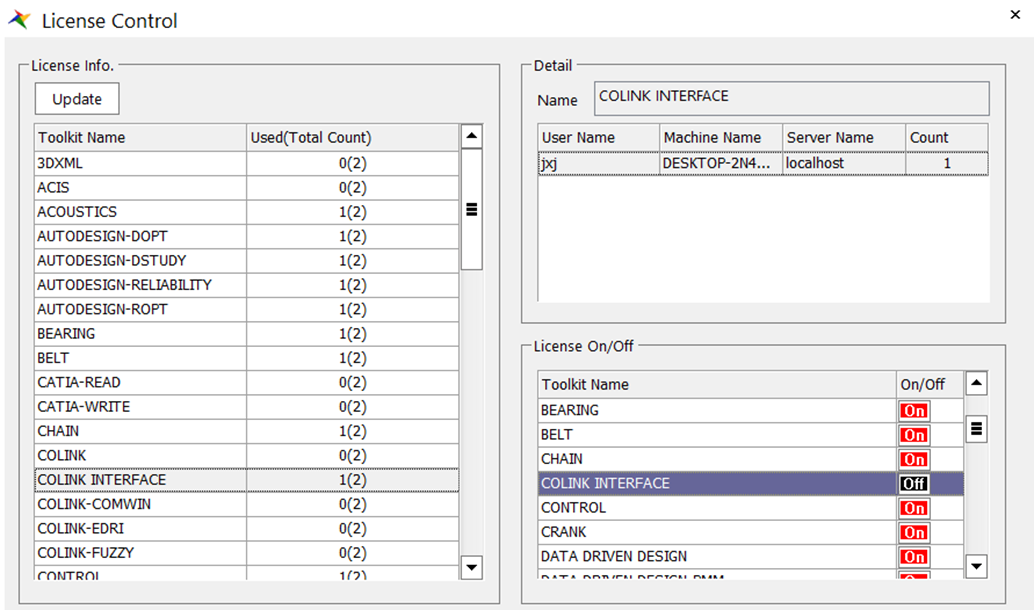Toggle BELT license On switch
This screenshot has height=610, width=1034.
coord(914,435)
